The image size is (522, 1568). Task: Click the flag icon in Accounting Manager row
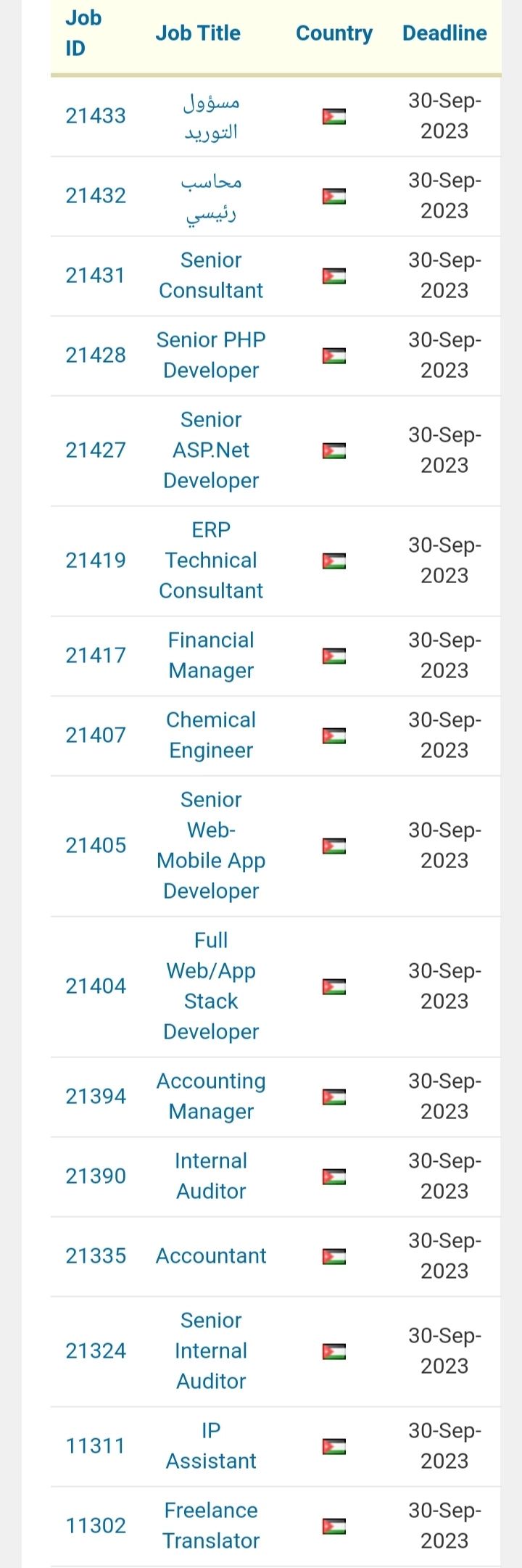(334, 1097)
